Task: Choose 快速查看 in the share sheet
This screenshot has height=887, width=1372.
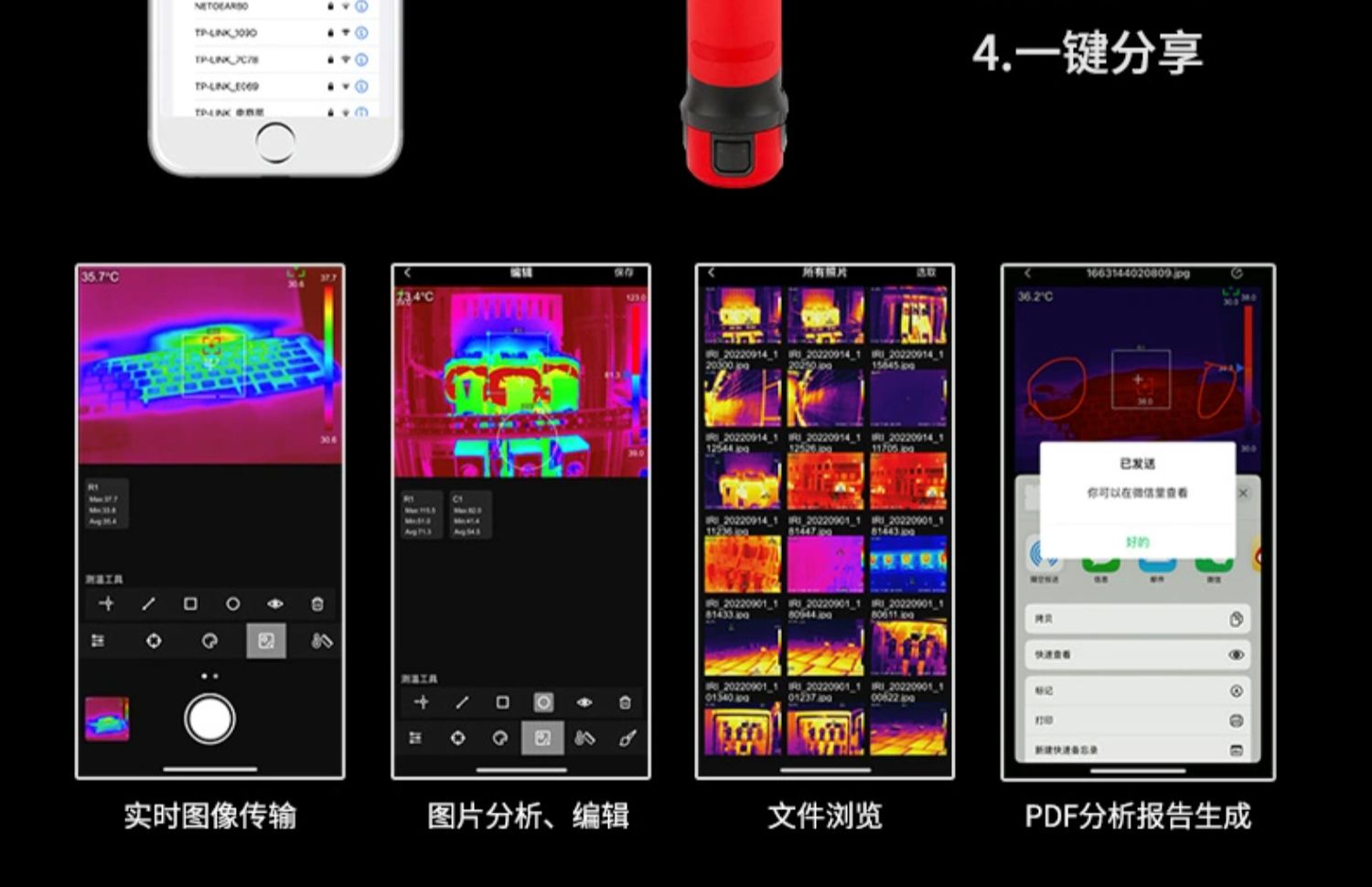Action: tap(1138, 655)
